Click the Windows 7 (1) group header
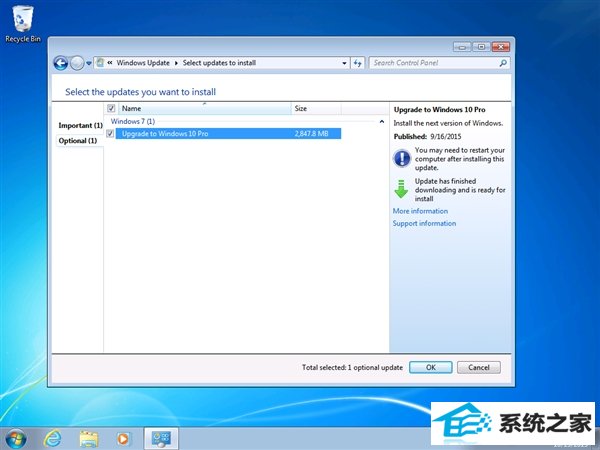Screen dimensions: 600x450 tap(133, 121)
